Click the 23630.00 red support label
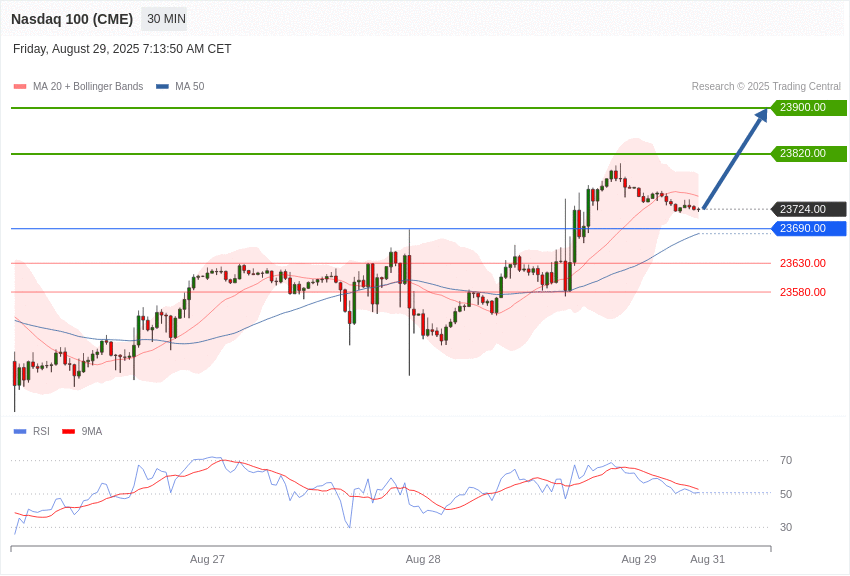850x576 pixels. click(803, 263)
